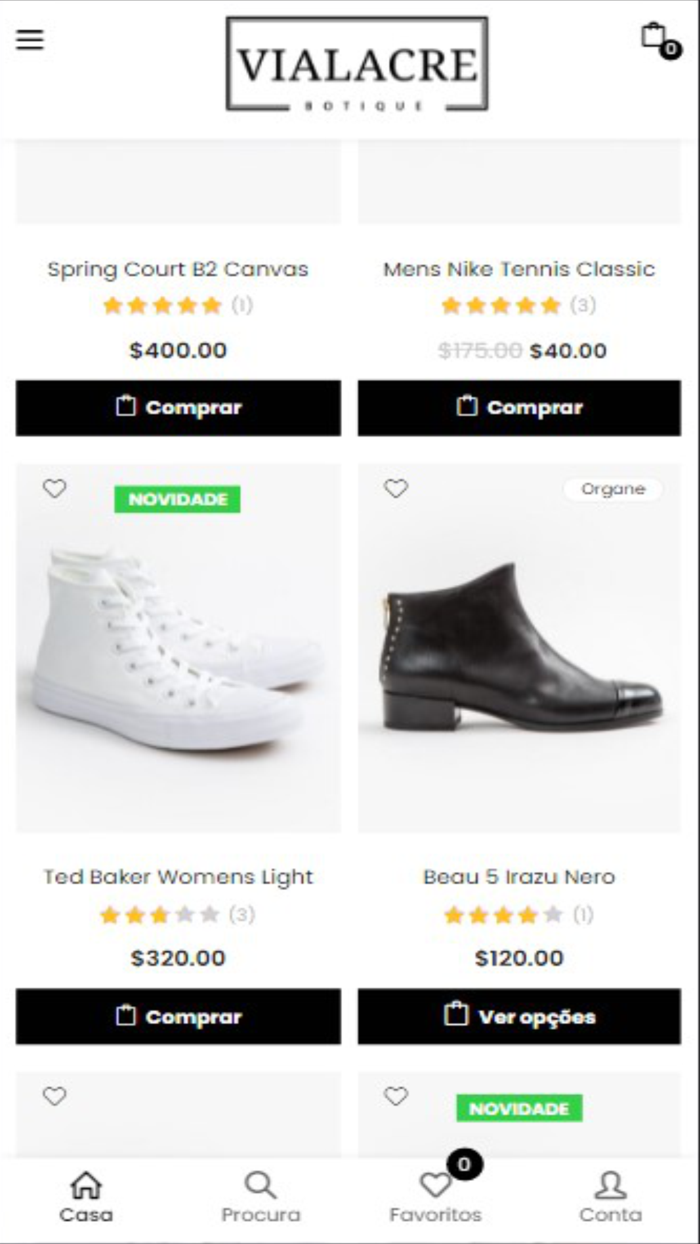
Task: Go to the Casa home tab
Action: coord(86,1198)
